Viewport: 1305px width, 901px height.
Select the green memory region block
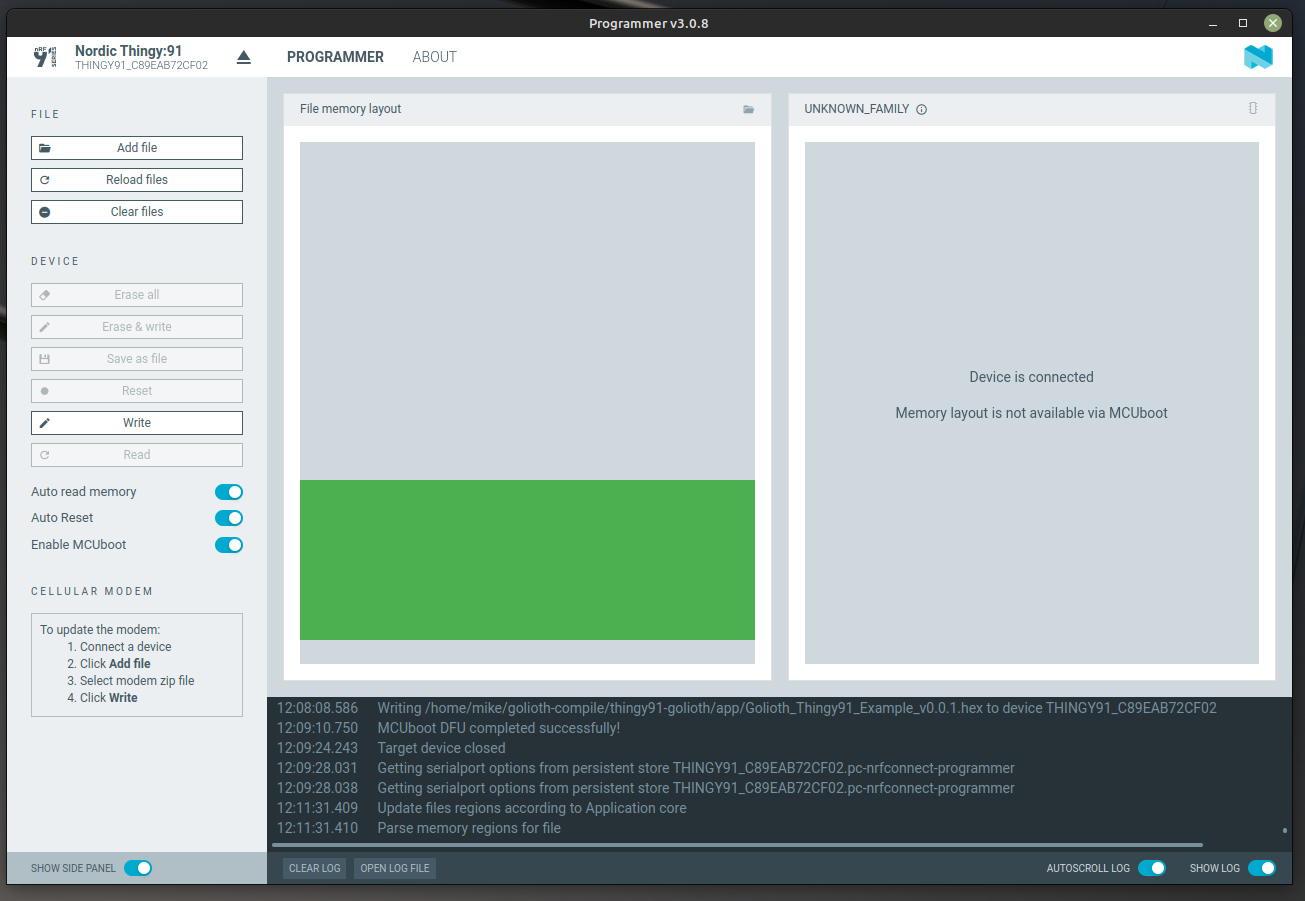(527, 559)
